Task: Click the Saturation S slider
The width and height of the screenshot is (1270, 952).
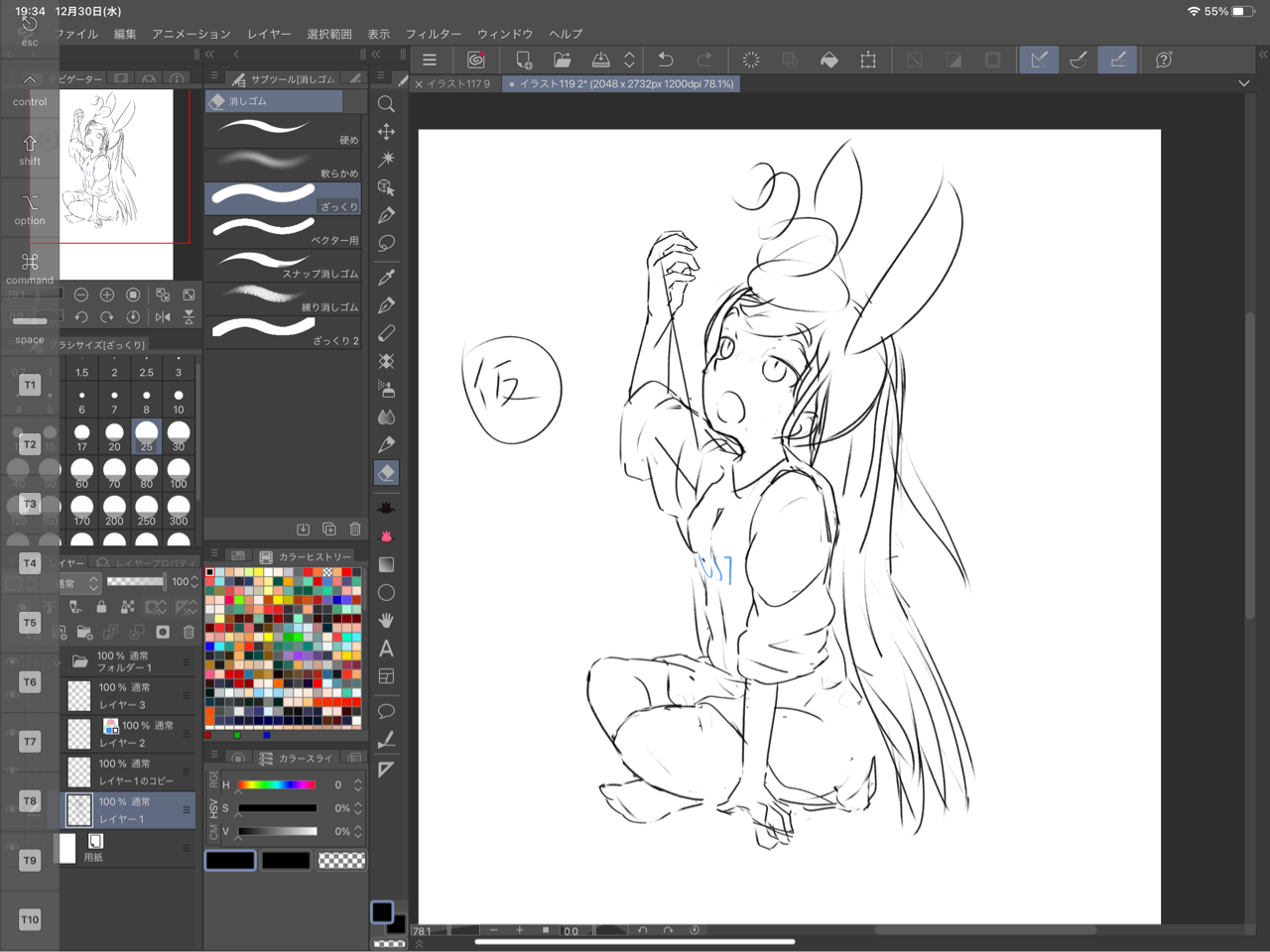Action: point(278,808)
